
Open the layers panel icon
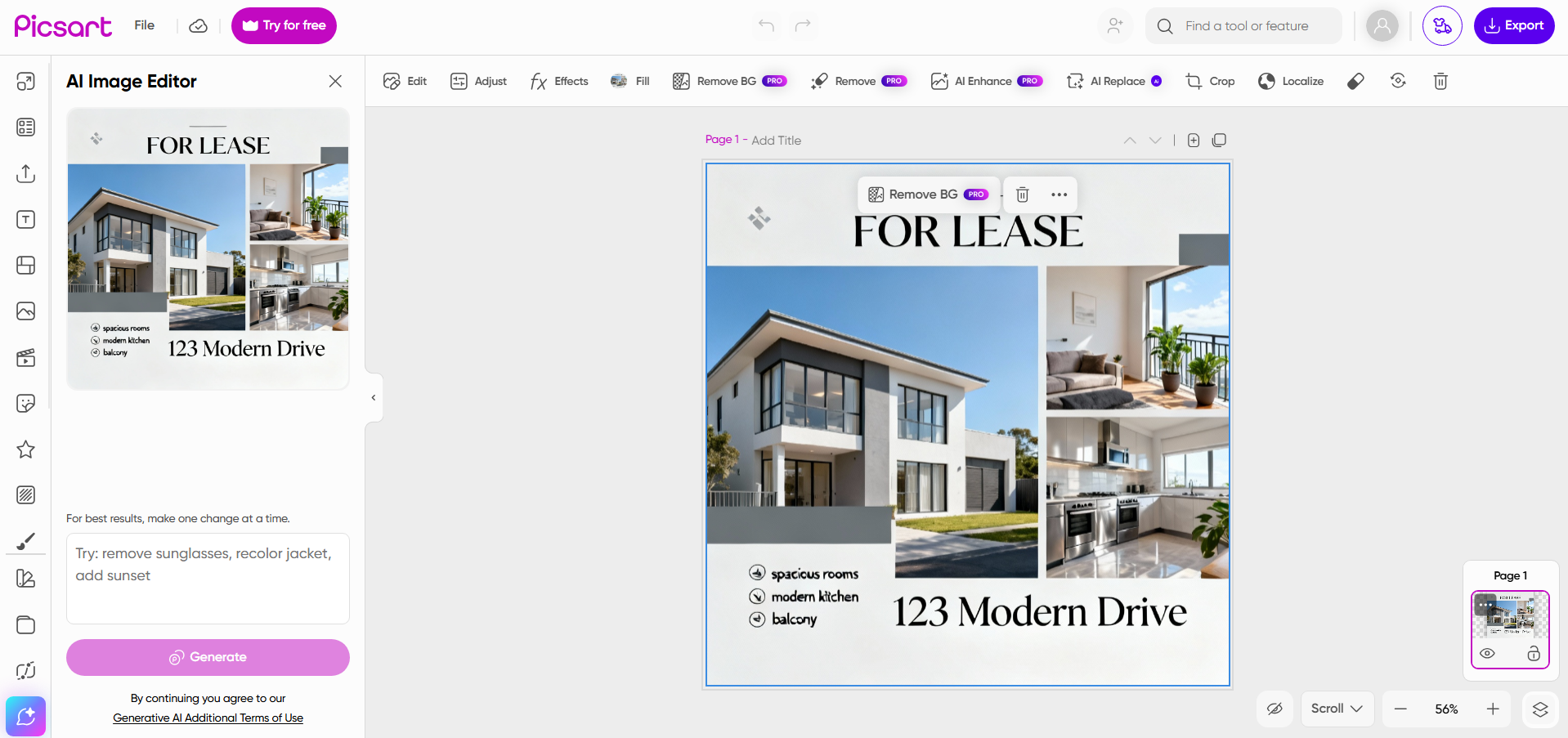(1540, 709)
